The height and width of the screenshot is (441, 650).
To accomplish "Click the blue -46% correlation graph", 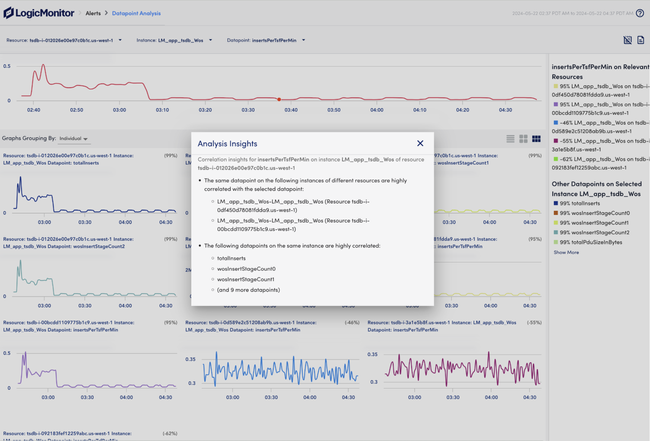I will 280,370.
